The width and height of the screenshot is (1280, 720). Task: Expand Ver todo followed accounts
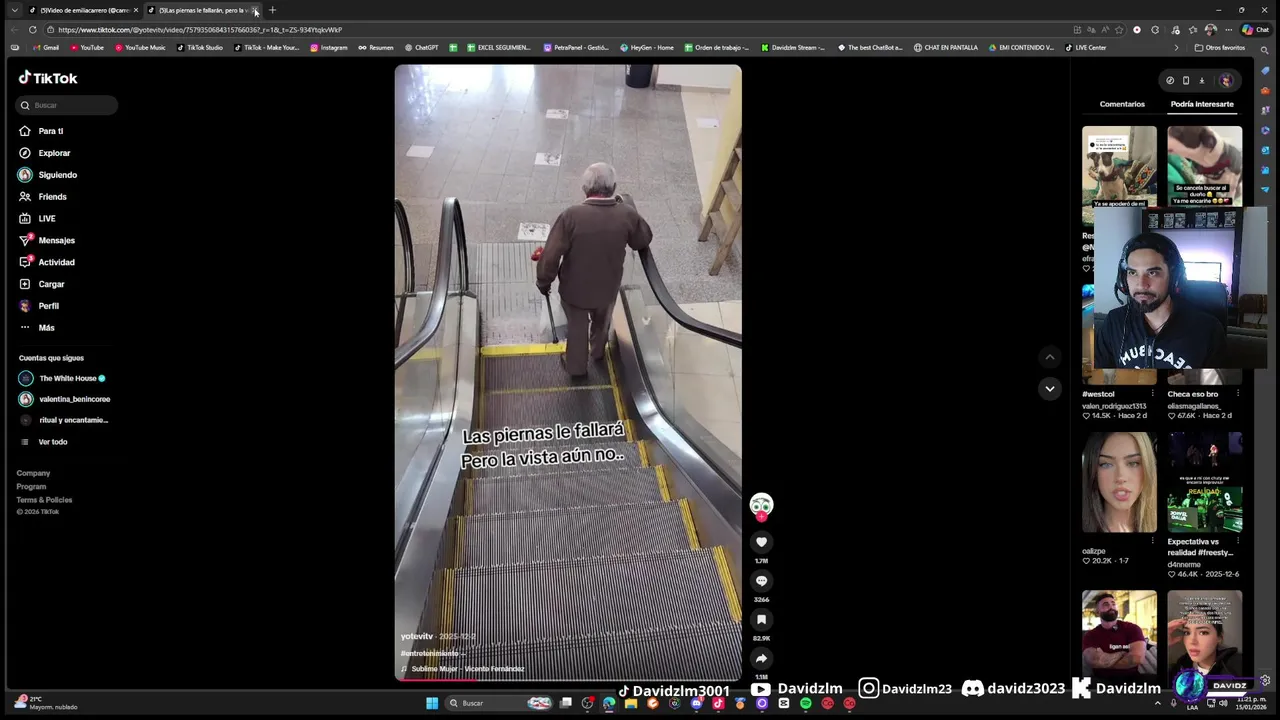[x=53, y=442]
